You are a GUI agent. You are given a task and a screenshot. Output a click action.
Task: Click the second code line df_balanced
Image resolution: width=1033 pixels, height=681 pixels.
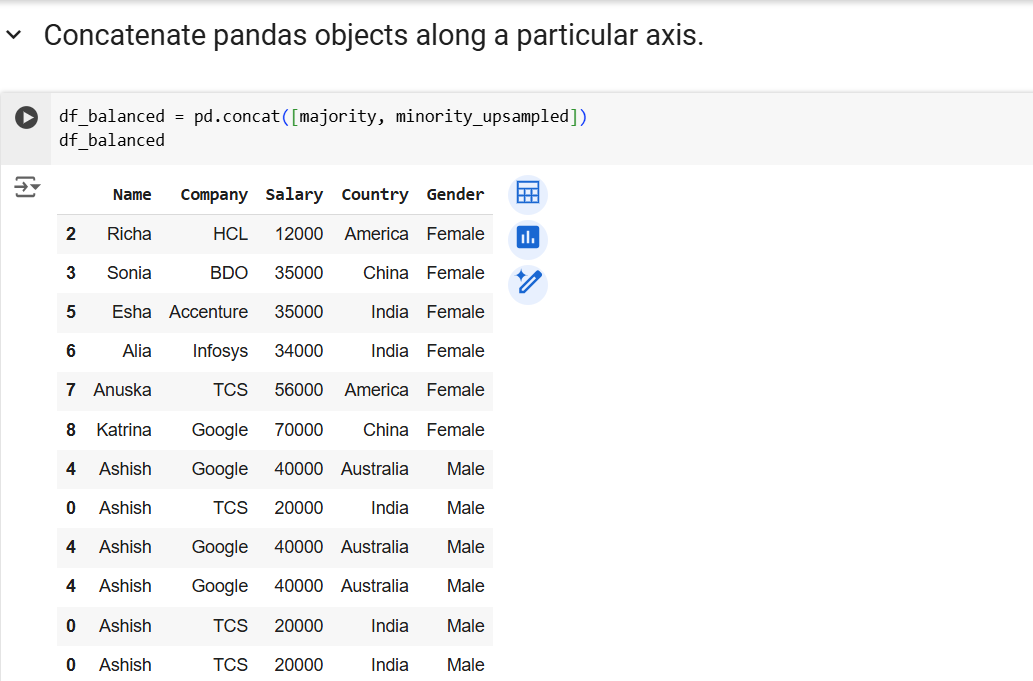point(112,140)
